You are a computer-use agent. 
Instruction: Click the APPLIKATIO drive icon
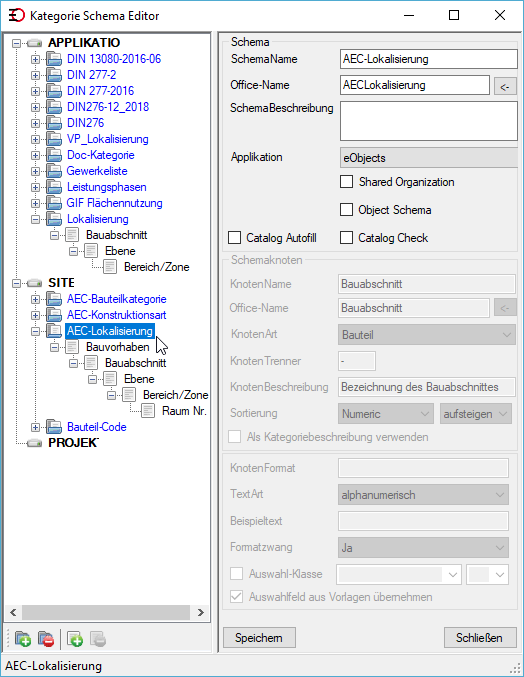(35, 43)
